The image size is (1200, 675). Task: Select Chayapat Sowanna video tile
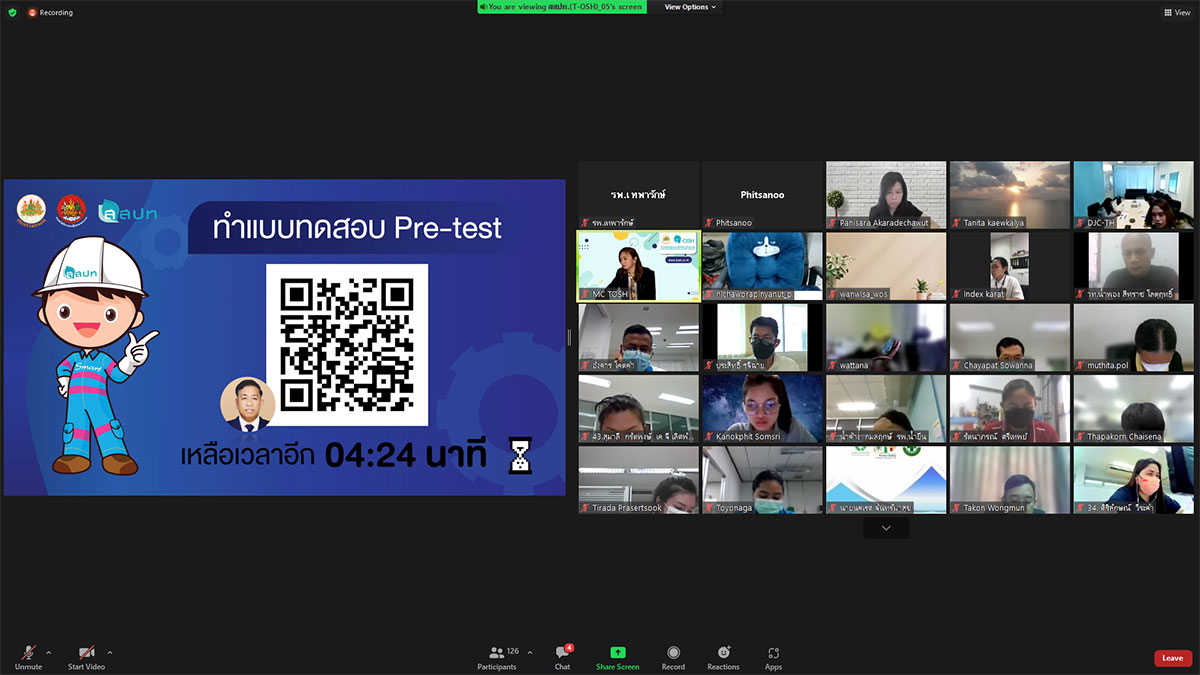pos(1009,337)
